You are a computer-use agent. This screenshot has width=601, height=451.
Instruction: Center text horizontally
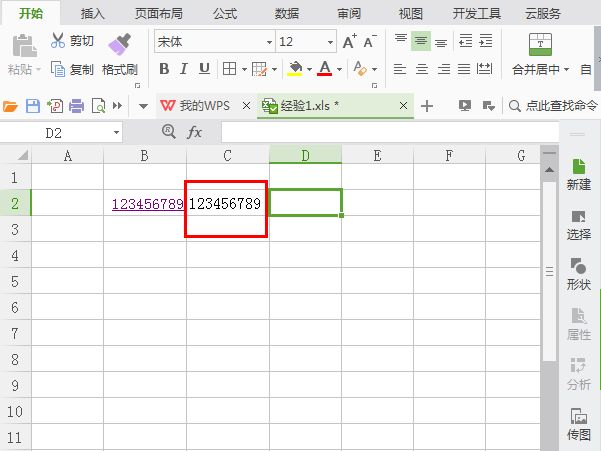tap(422, 69)
